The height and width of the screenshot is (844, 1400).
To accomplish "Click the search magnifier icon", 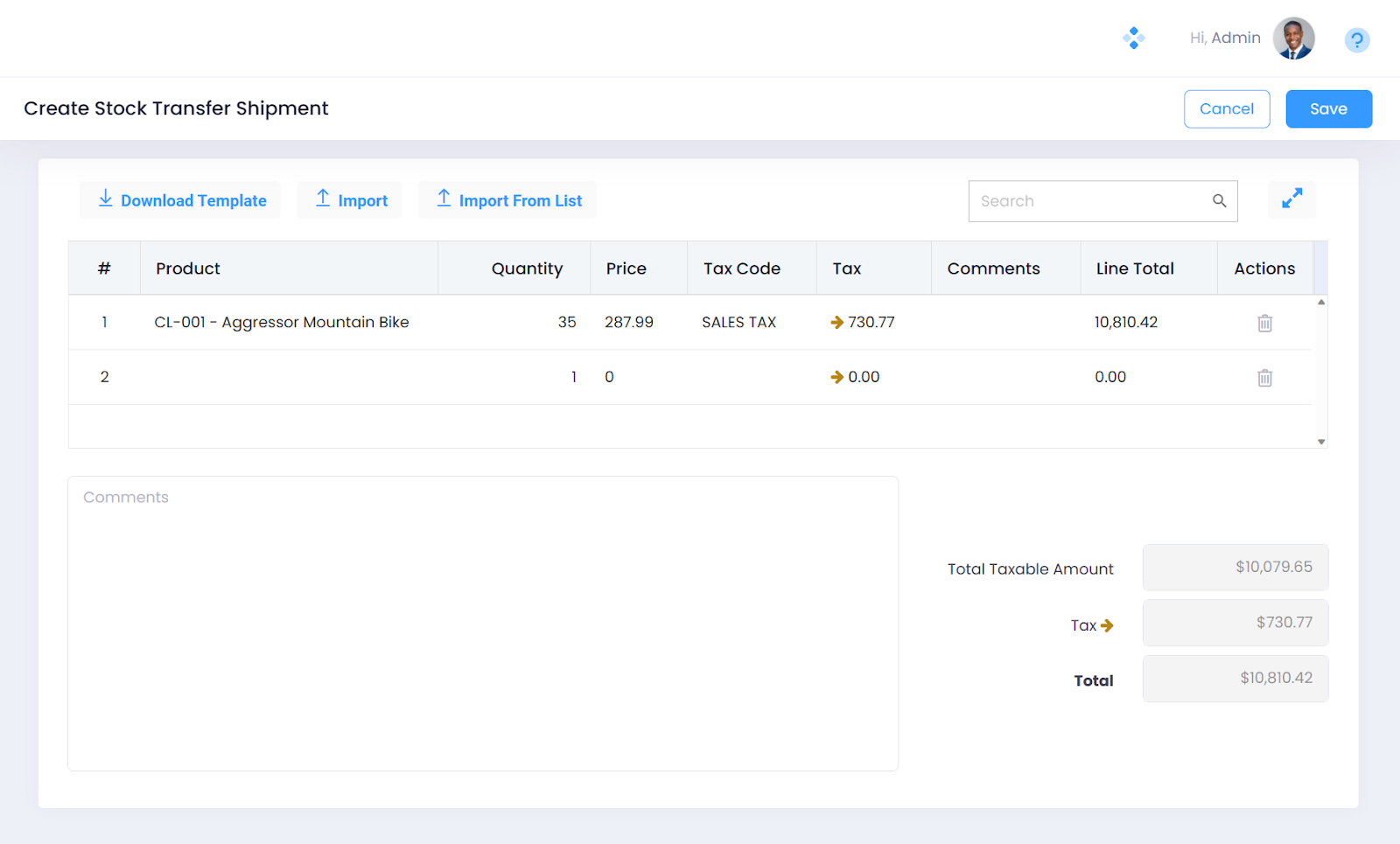I will 1219,201.
